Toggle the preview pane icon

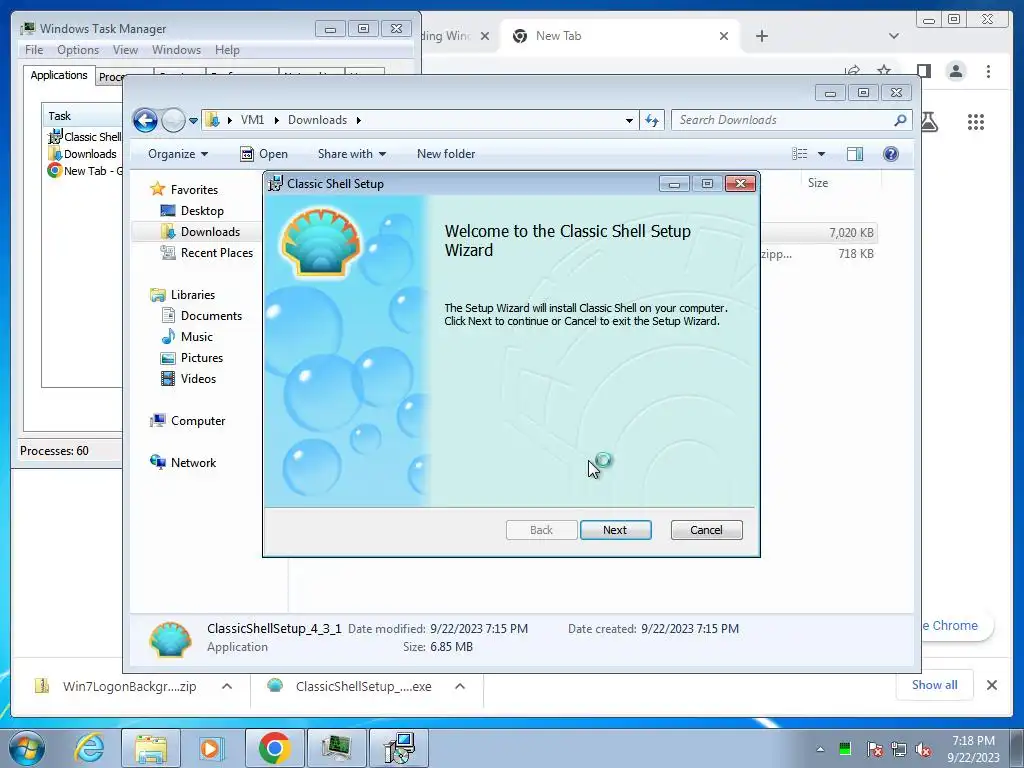point(854,154)
